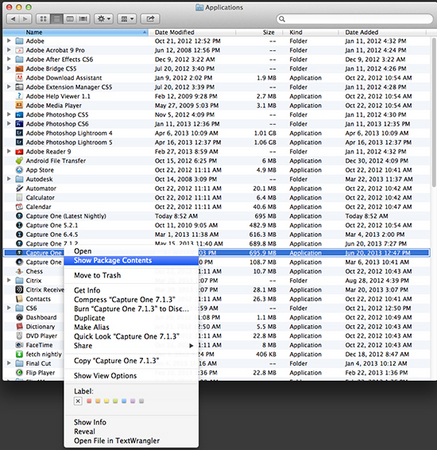Click the Adobe Photoshop Lightroom 5 icon
The width and height of the screenshot is (437, 450).
tap(19, 142)
